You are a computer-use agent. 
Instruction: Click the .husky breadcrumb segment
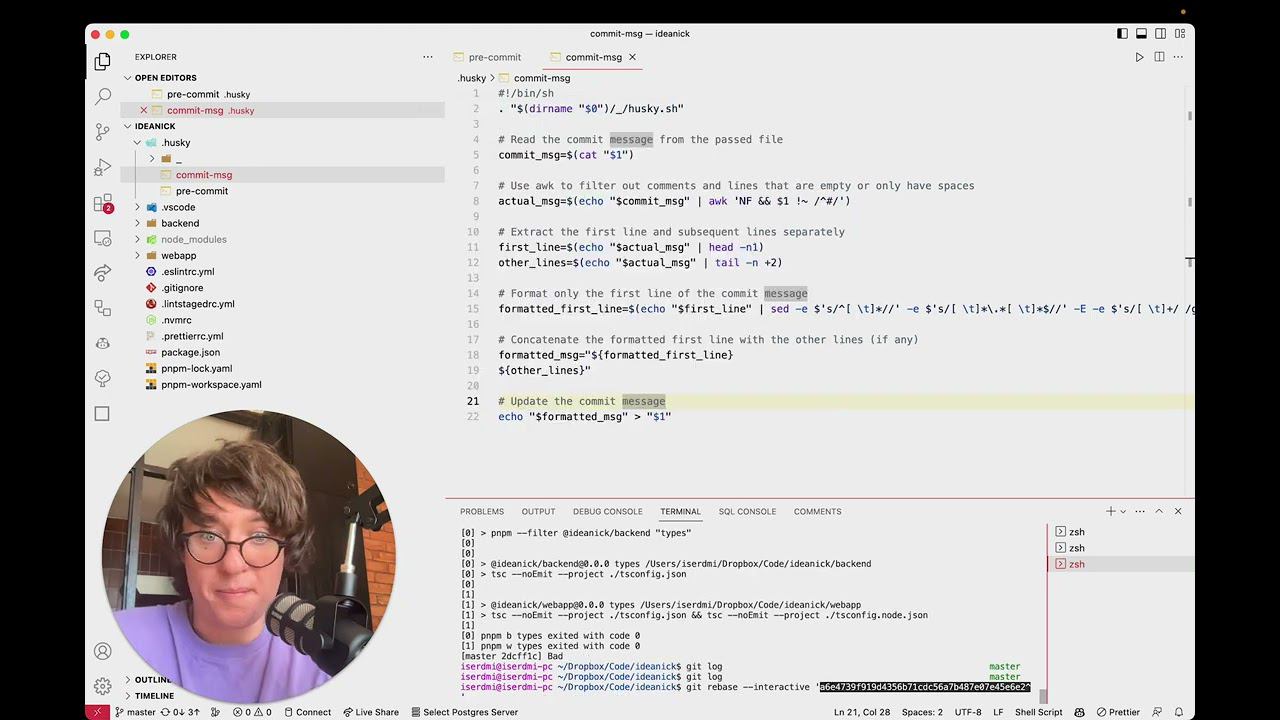[472, 78]
